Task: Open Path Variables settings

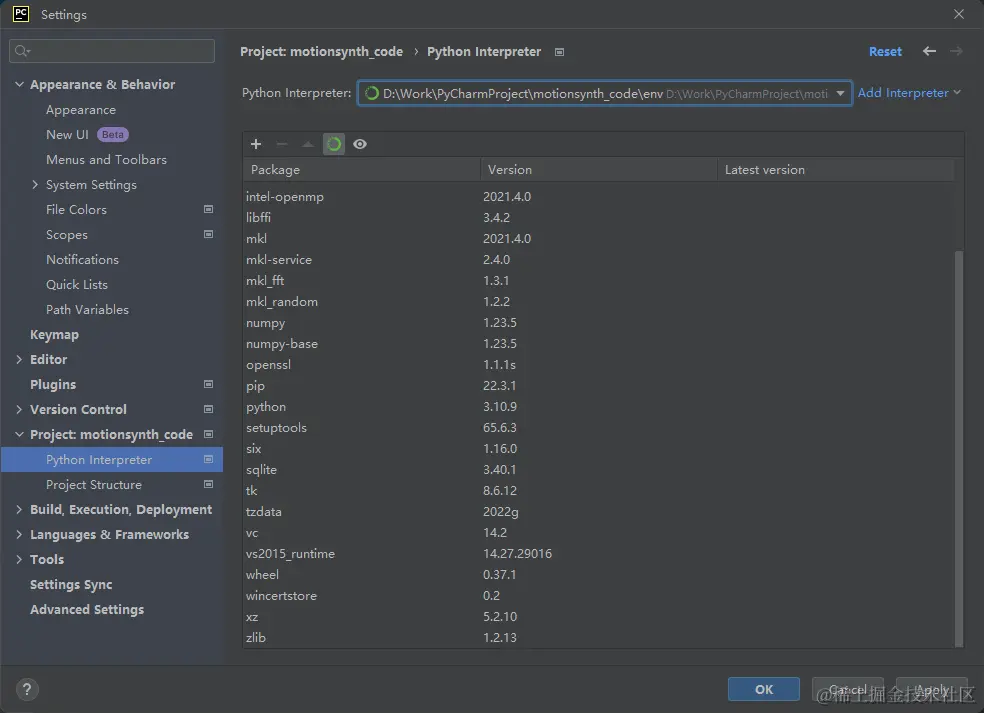Action: pyautogui.click(x=87, y=309)
